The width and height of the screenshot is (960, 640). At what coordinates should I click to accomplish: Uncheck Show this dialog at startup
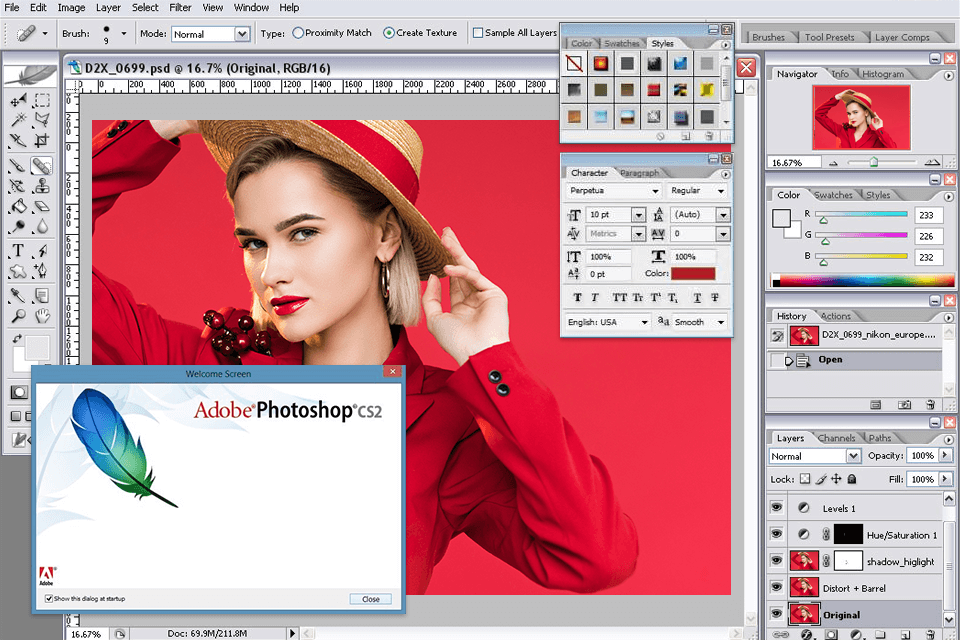pyautogui.click(x=48, y=598)
